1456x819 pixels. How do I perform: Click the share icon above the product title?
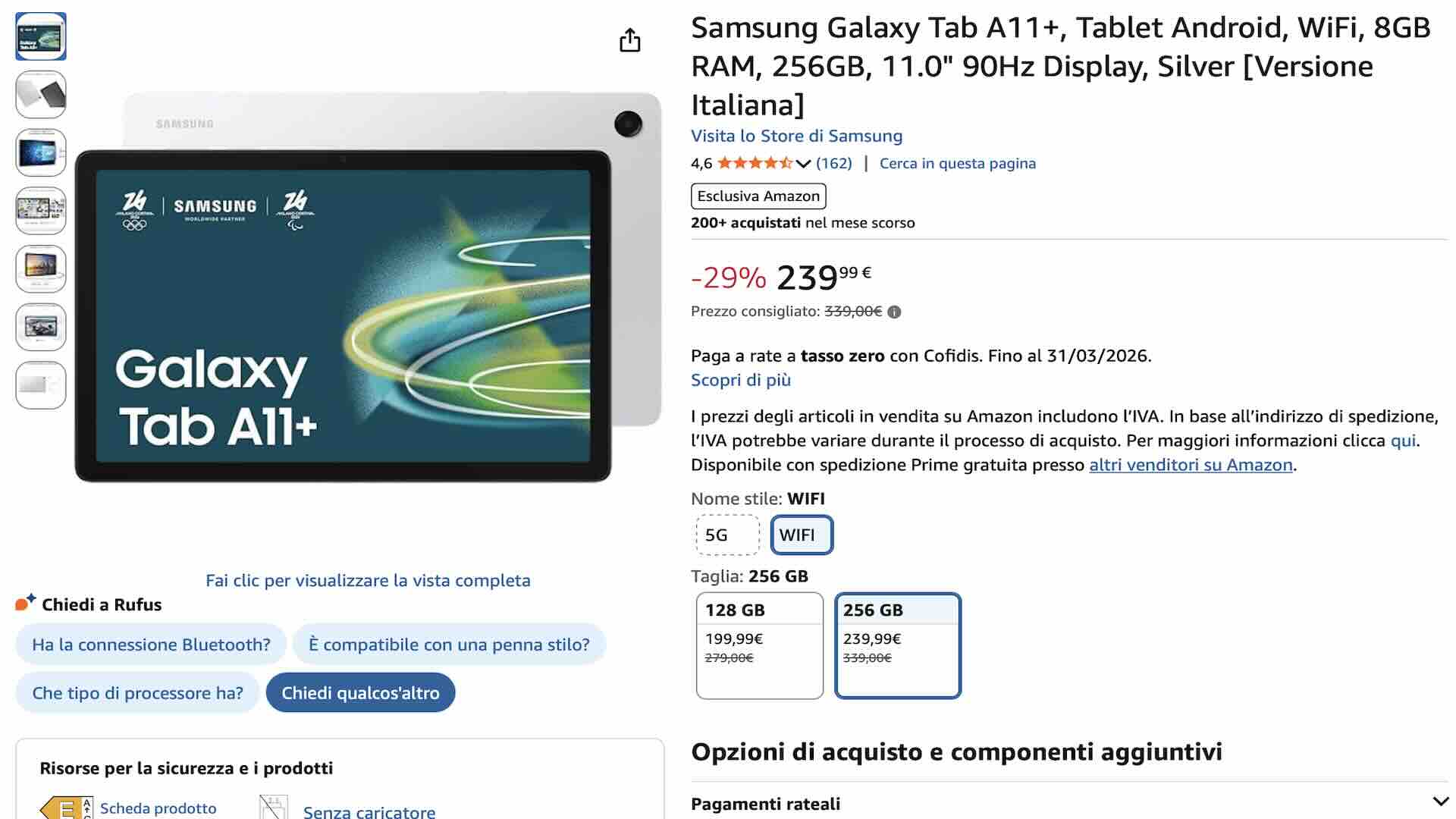pyautogui.click(x=629, y=39)
